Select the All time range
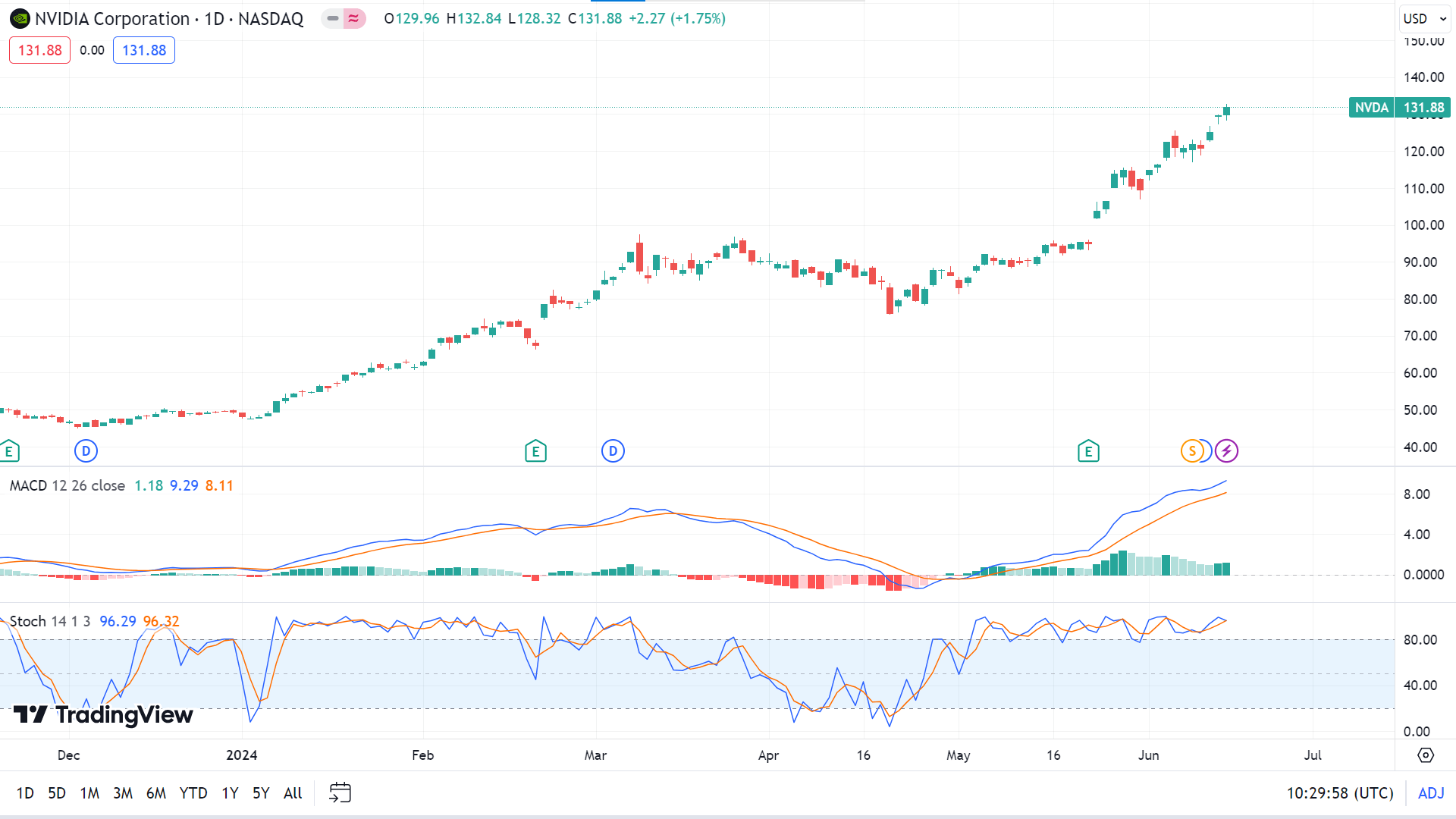 [x=293, y=793]
